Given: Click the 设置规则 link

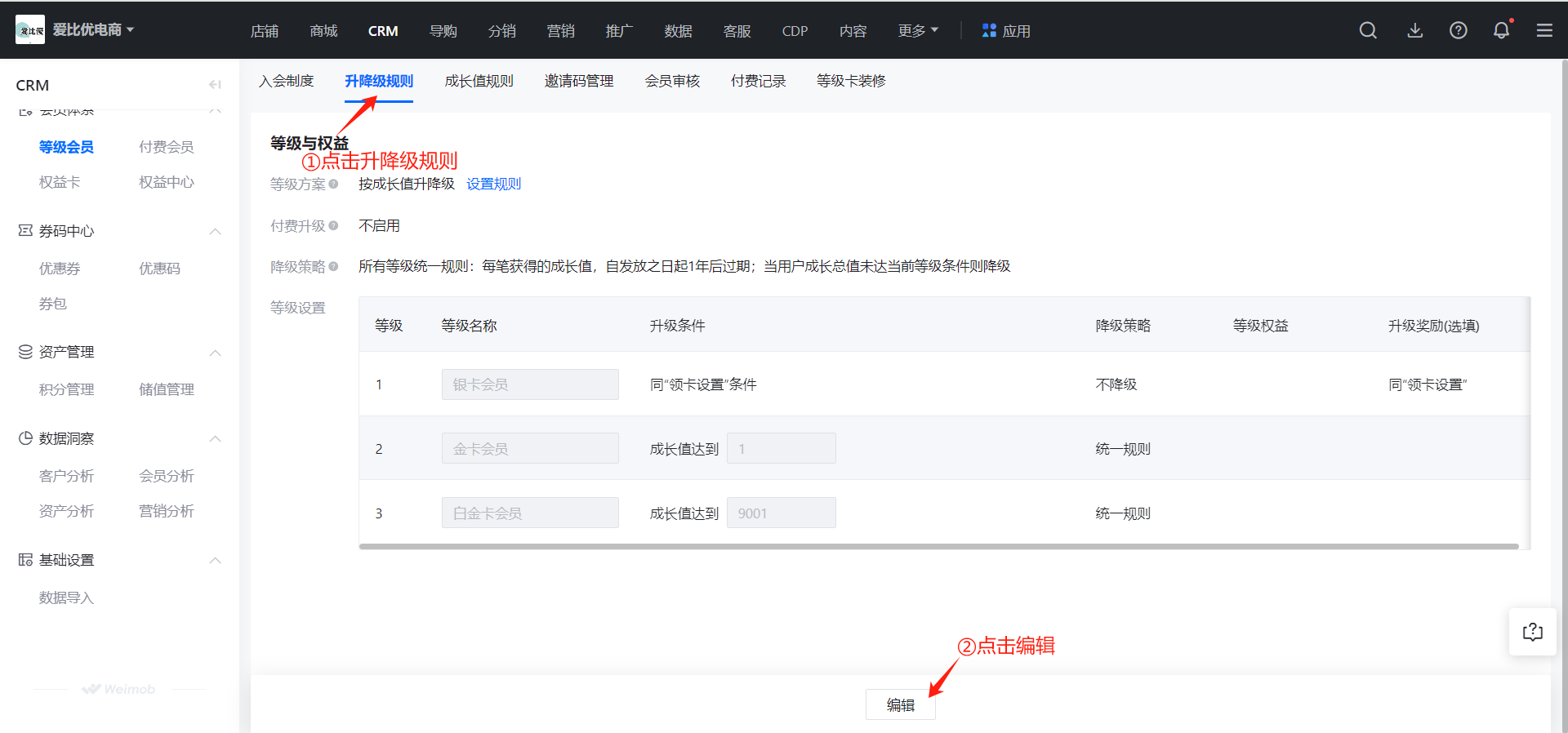Looking at the screenshot, I should (x=493, y=184).
